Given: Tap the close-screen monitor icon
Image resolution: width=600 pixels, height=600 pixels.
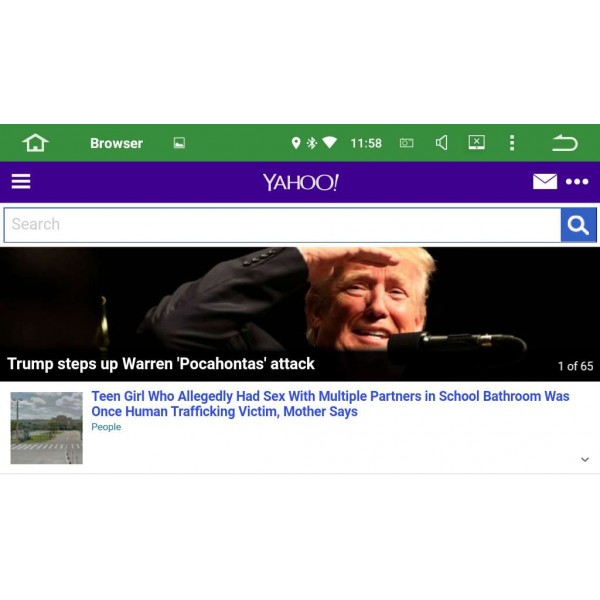Looking at the screenshot, I should click(x=477, y=142).
